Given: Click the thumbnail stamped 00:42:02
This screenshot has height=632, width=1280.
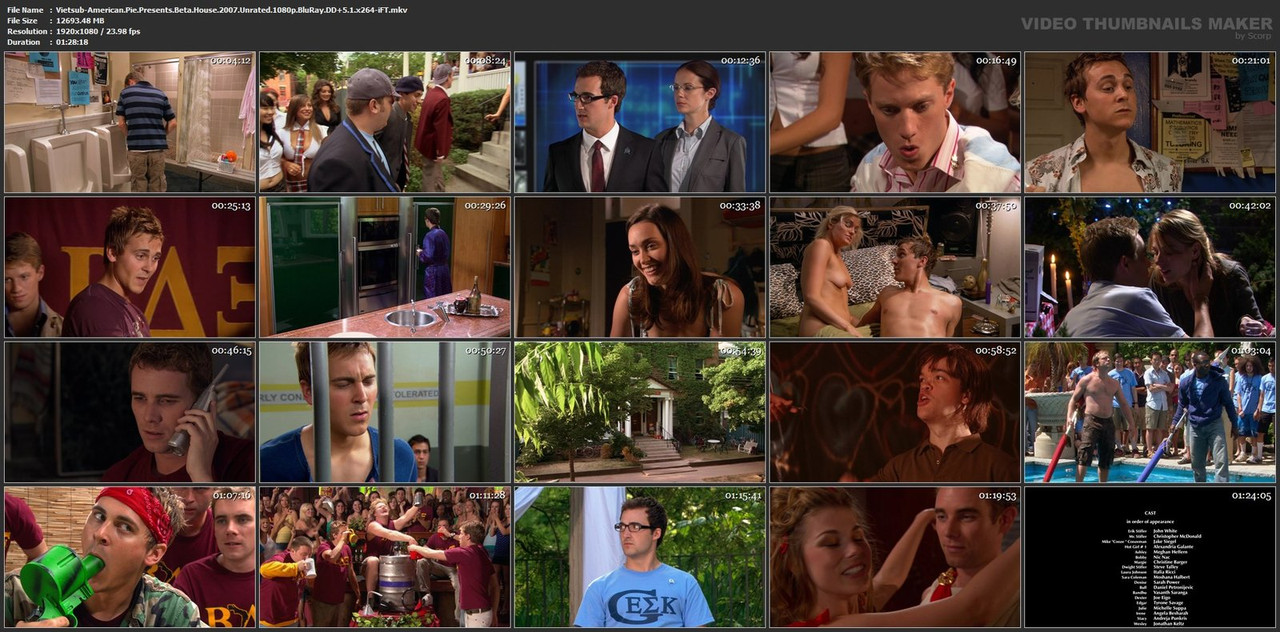Looking at the screenshot, I should pyautogui.click(x=1150, y=267).
